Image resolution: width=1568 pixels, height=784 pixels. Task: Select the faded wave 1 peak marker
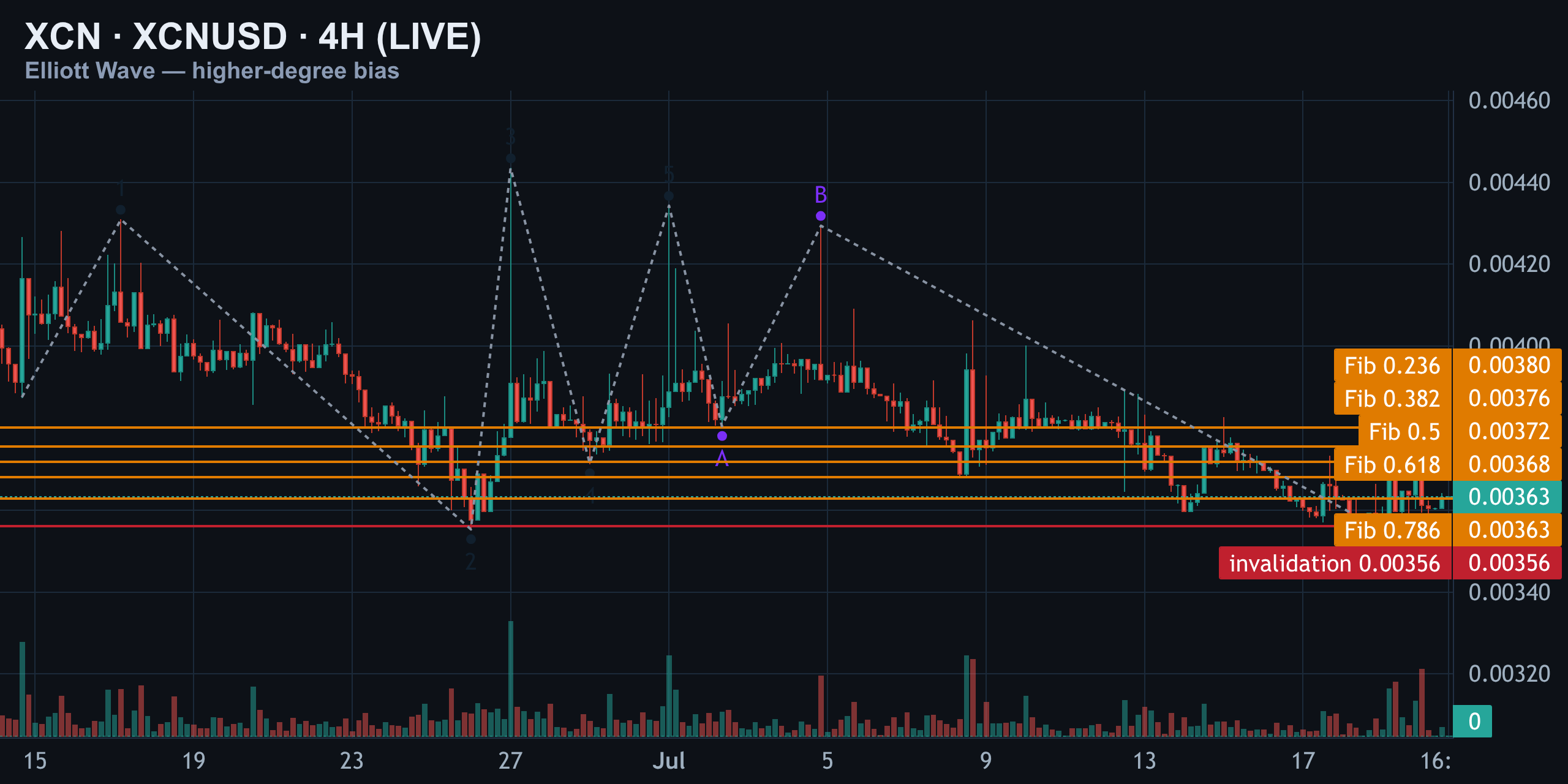[x=121, y=209]
